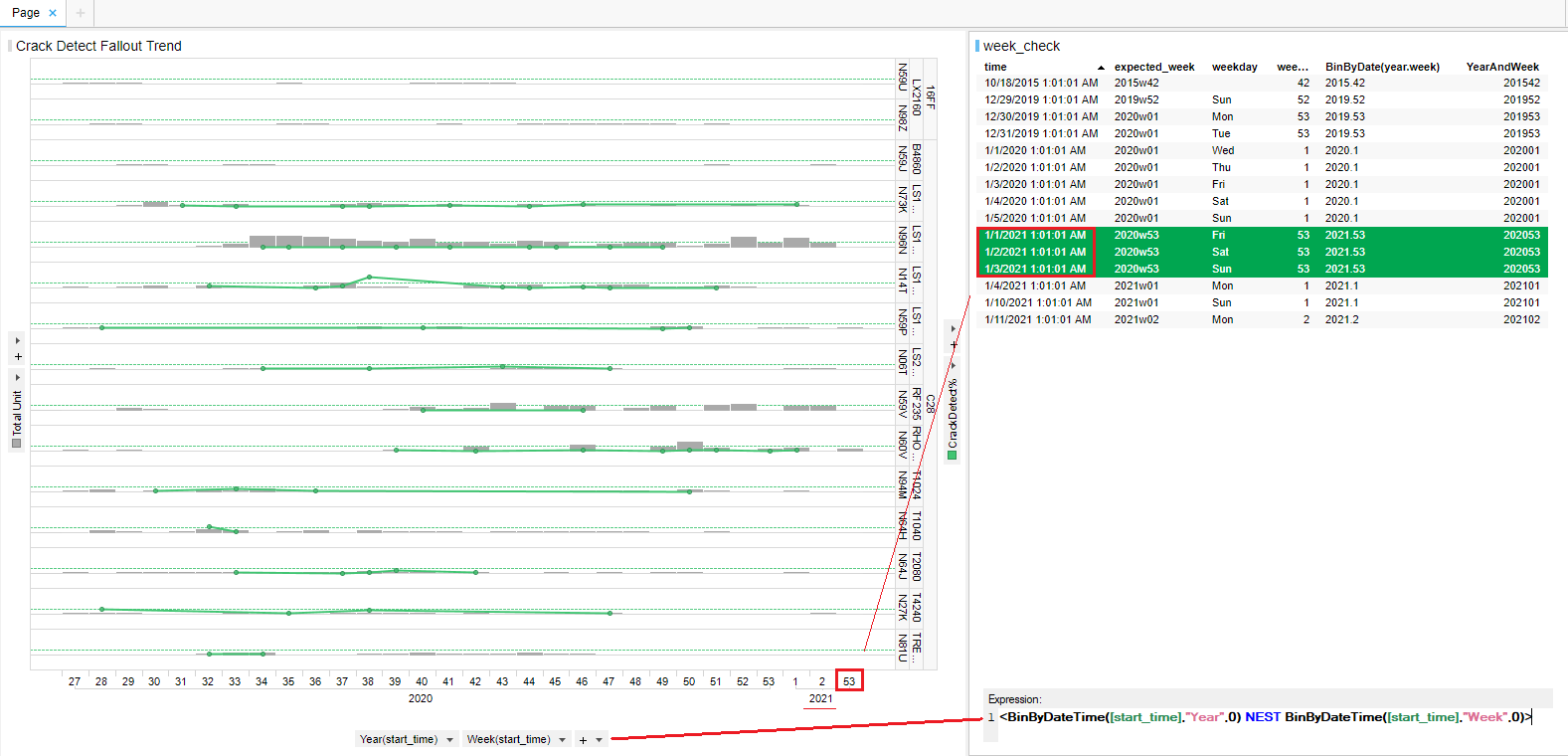This screenshot has width=1568, height=756.
Task: Click the weekday column header
Action: pos(1234,67)
